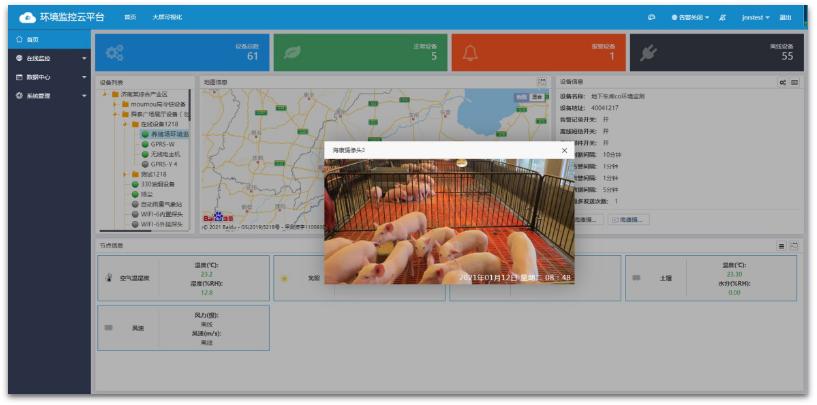Viewport: 817px width, 405px height.
Task: Click the right-hand button under device info
Action: [x=628, y=220]
